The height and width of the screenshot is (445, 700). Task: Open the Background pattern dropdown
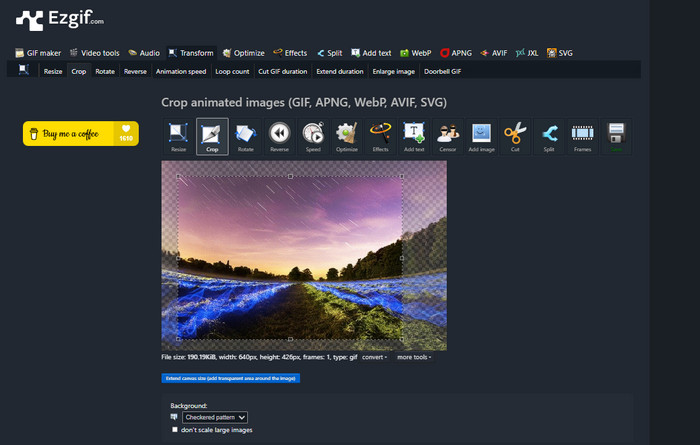pyautogui.click(x=215, y=417)
